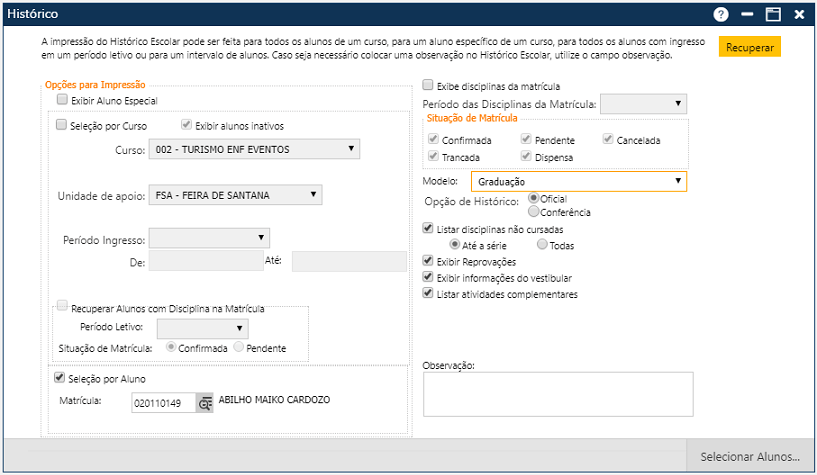Toggle Seleção por Curso checkbox
This screenshot has width=817, height=475.
[x=62, y=126]
